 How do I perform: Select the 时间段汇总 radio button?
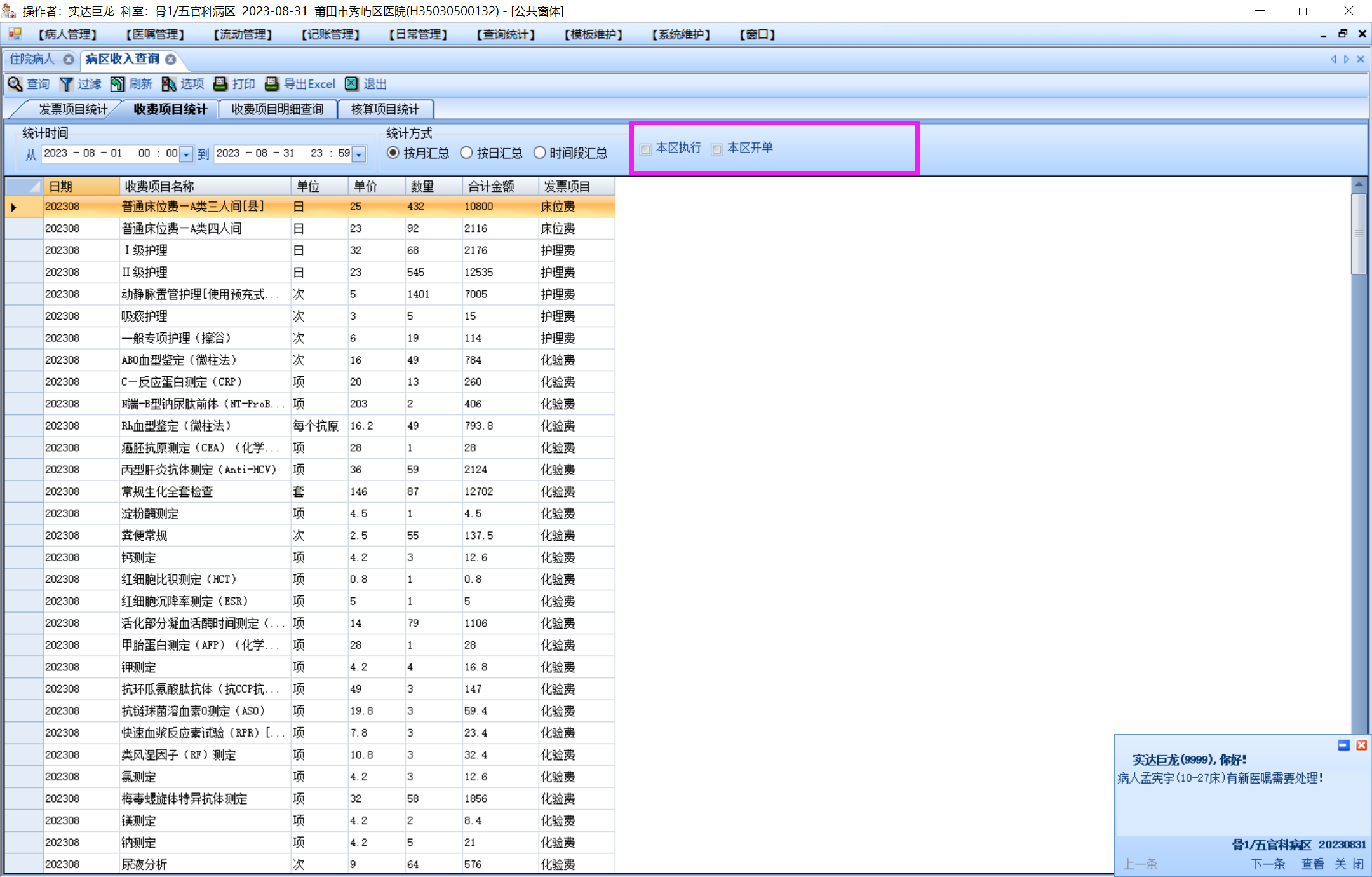point(540,153)
